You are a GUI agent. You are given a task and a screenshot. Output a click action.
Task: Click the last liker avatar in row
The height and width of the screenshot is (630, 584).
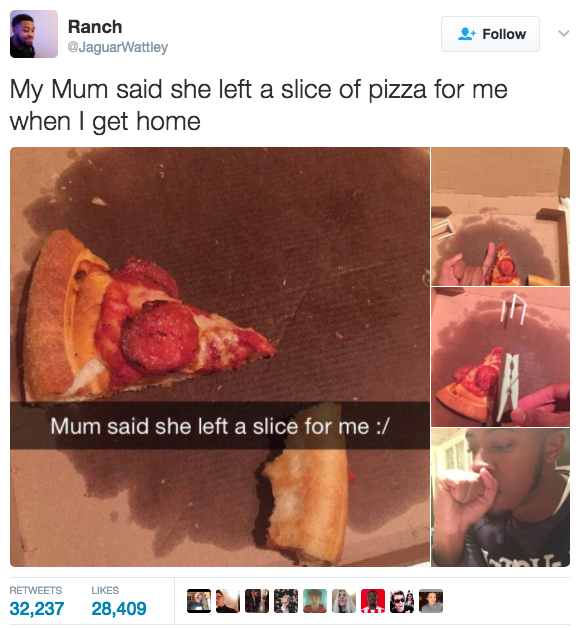click(431, 601)
